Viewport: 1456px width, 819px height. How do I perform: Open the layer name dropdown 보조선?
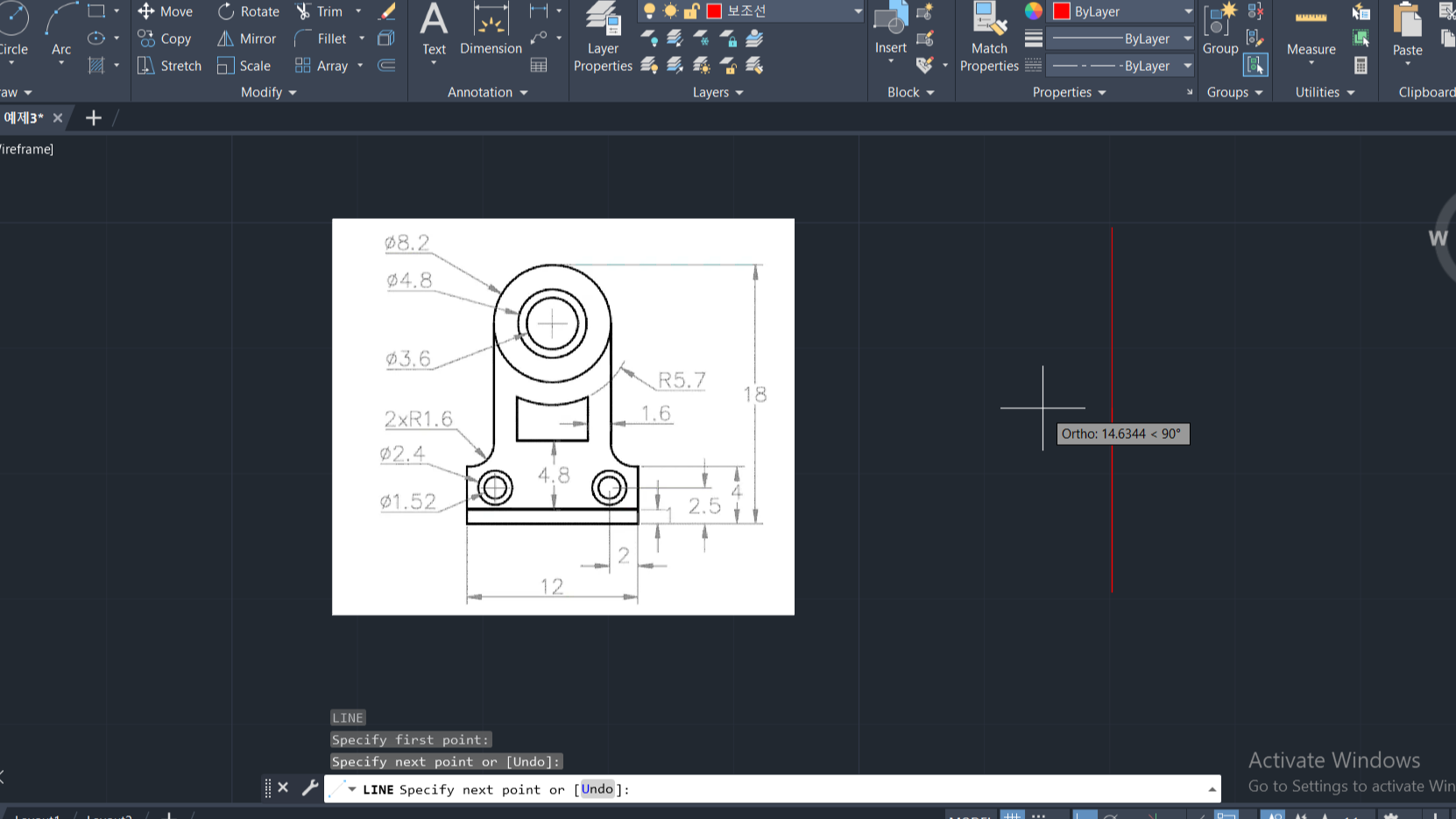751,11
